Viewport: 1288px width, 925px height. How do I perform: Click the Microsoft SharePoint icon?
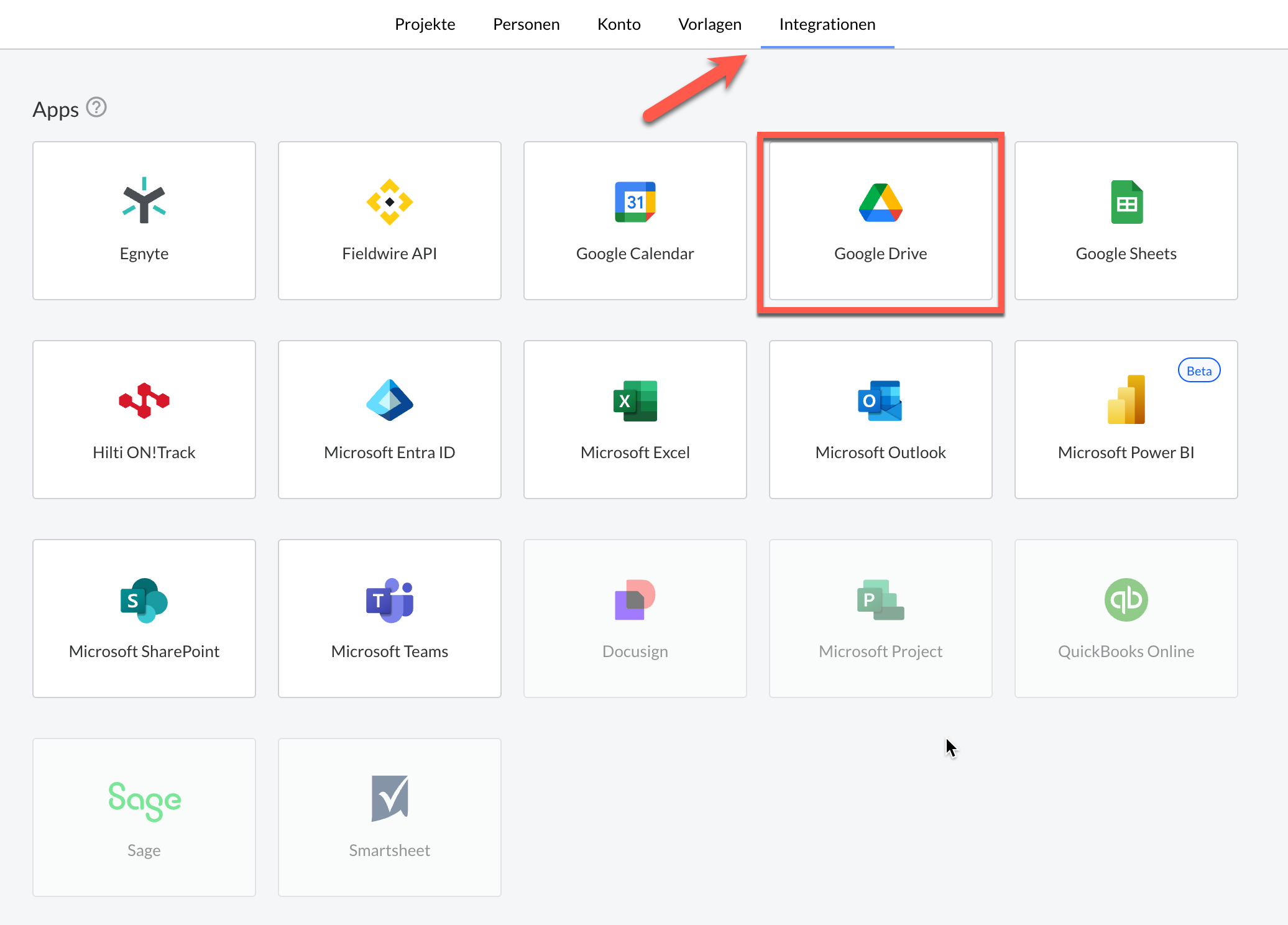[x=144, y=601]
